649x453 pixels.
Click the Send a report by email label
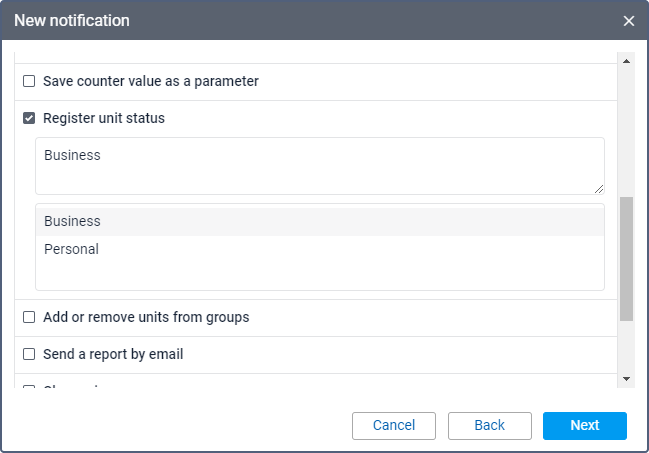pyautogui.click(x=113, y=354)
